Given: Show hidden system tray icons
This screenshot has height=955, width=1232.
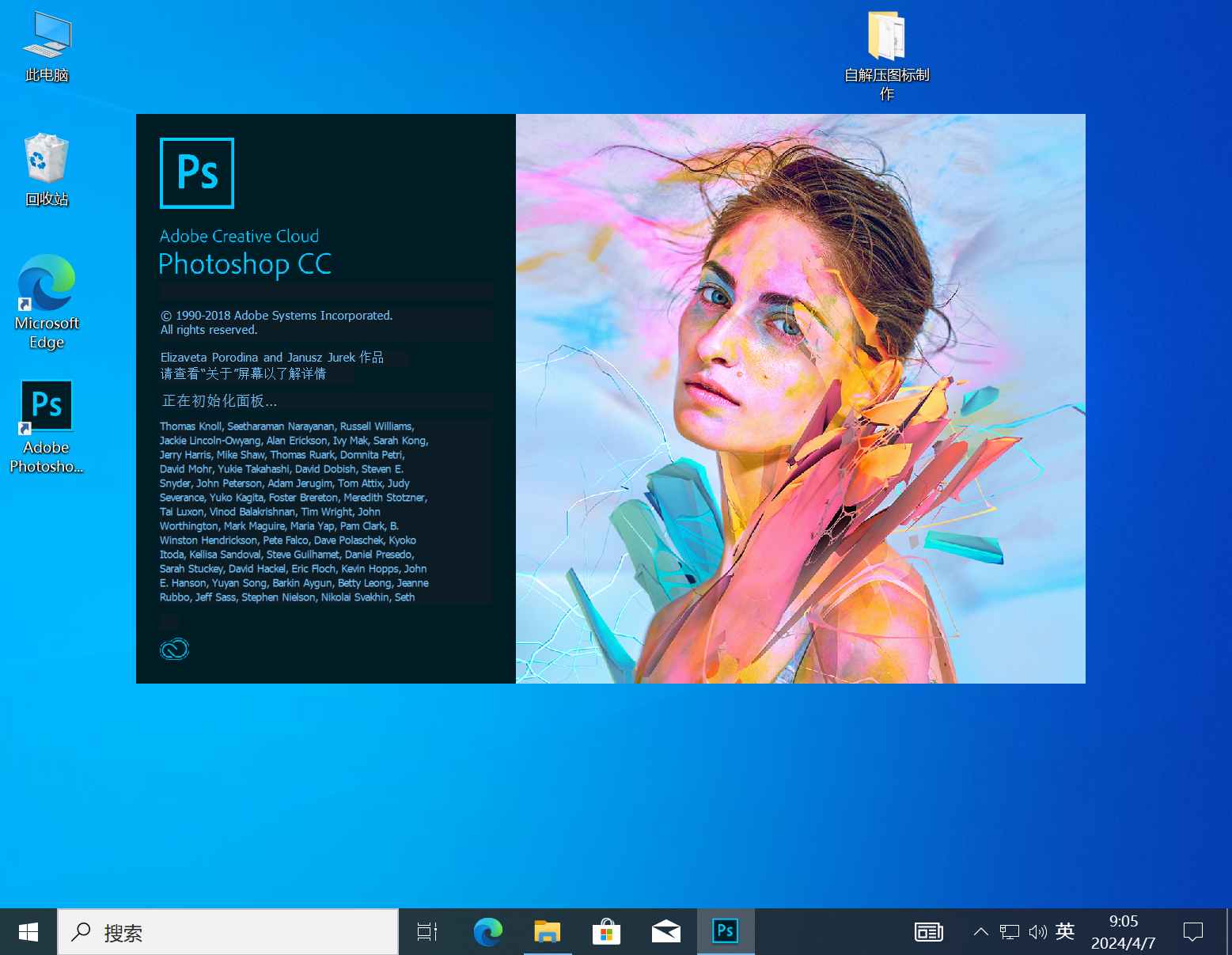Looking at the screenshot, I should tap(980, 932).
